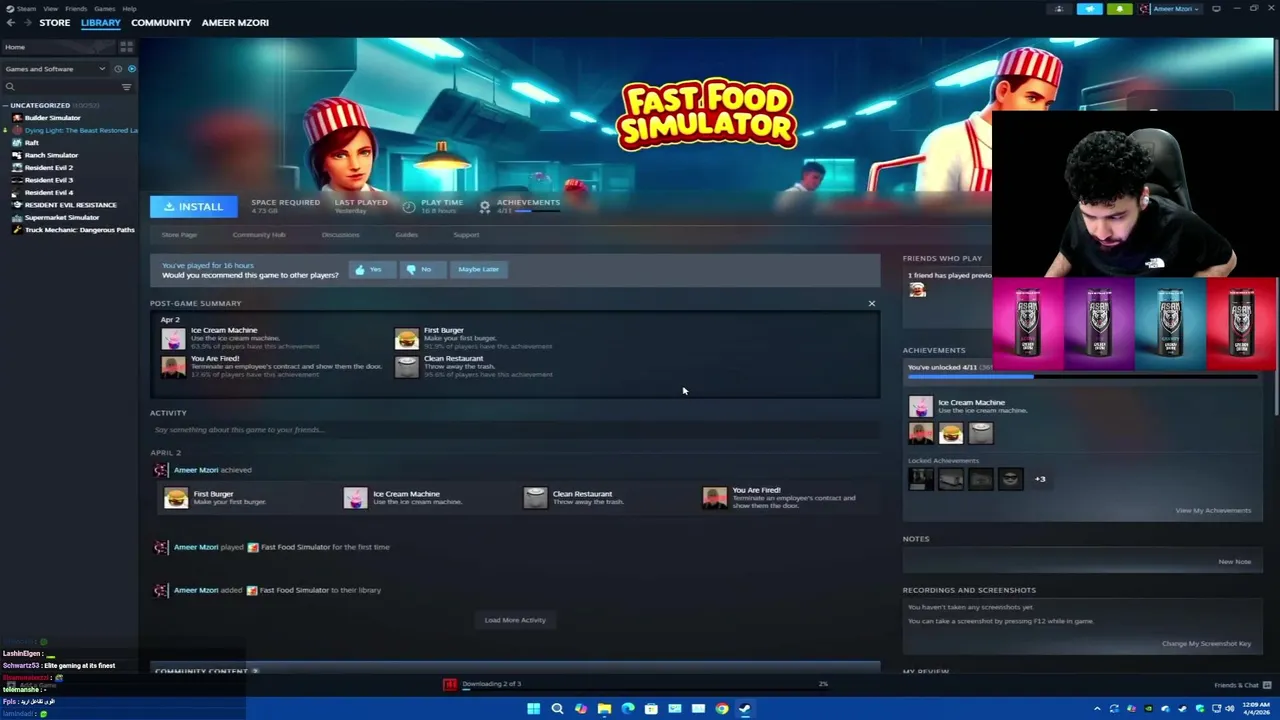Open Friends & Chat

point(1241,685)
